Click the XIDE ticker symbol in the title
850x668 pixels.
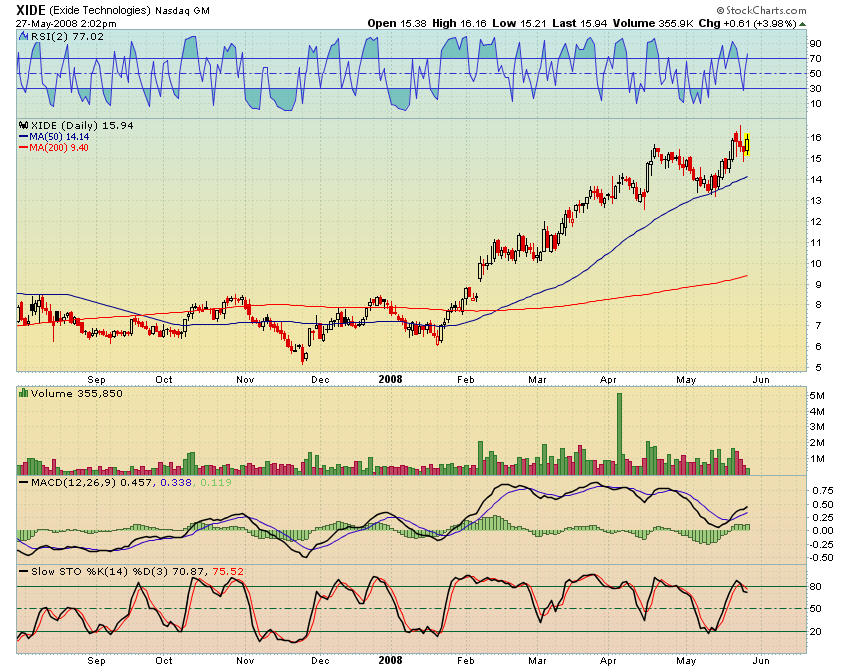(31, 10)
